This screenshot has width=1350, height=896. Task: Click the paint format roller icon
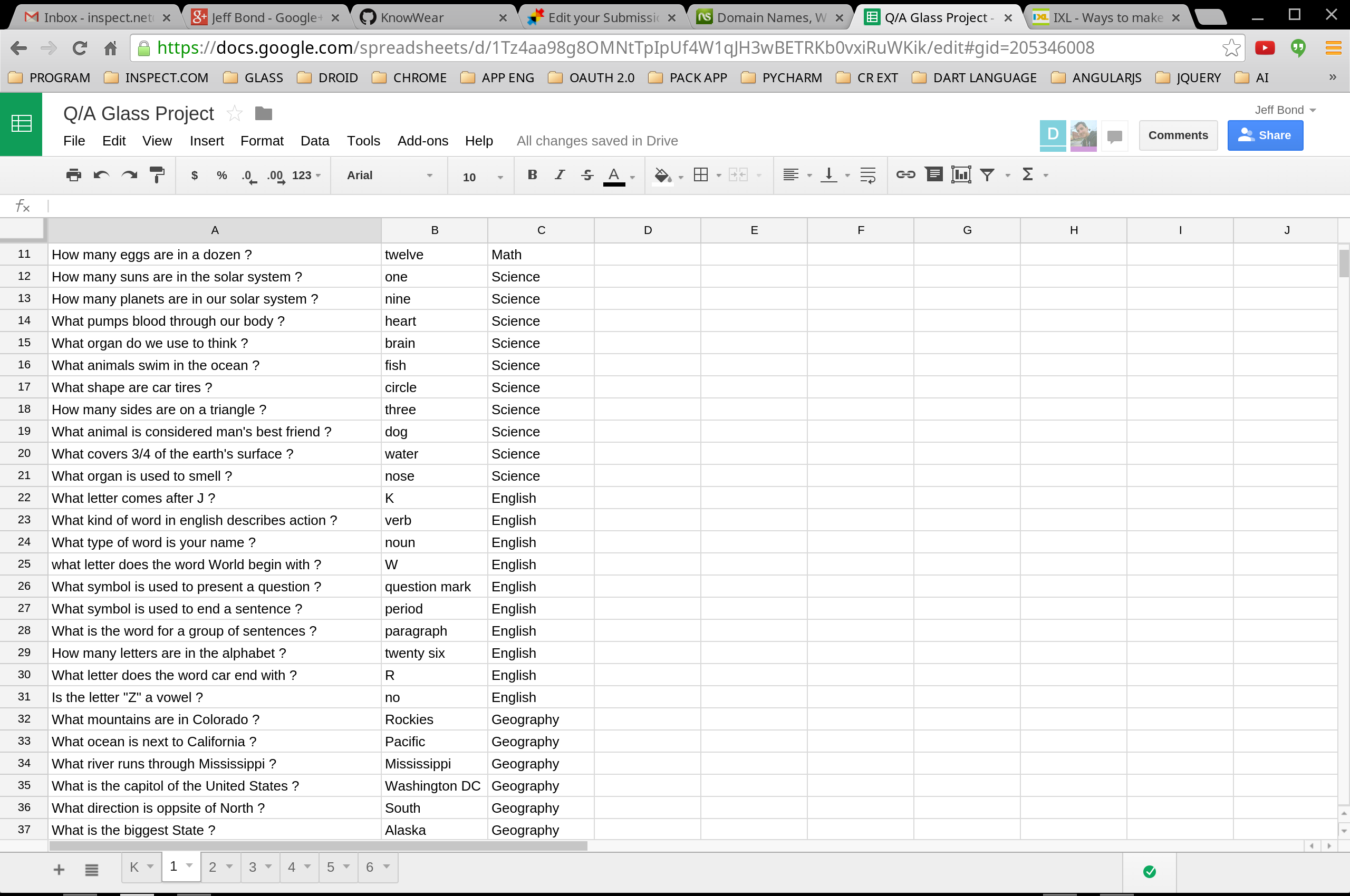pyautogui.click(x=157, y=175)
